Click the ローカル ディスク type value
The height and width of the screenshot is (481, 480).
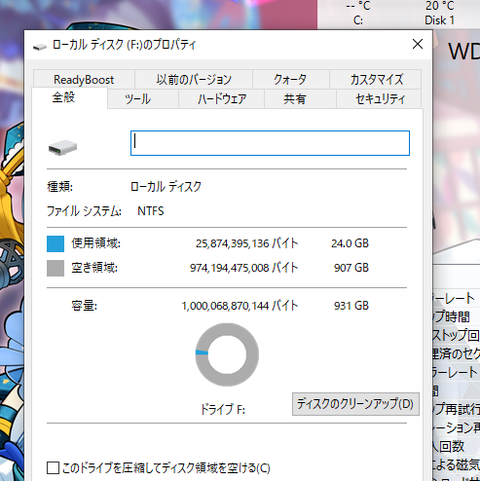point(166,186)
